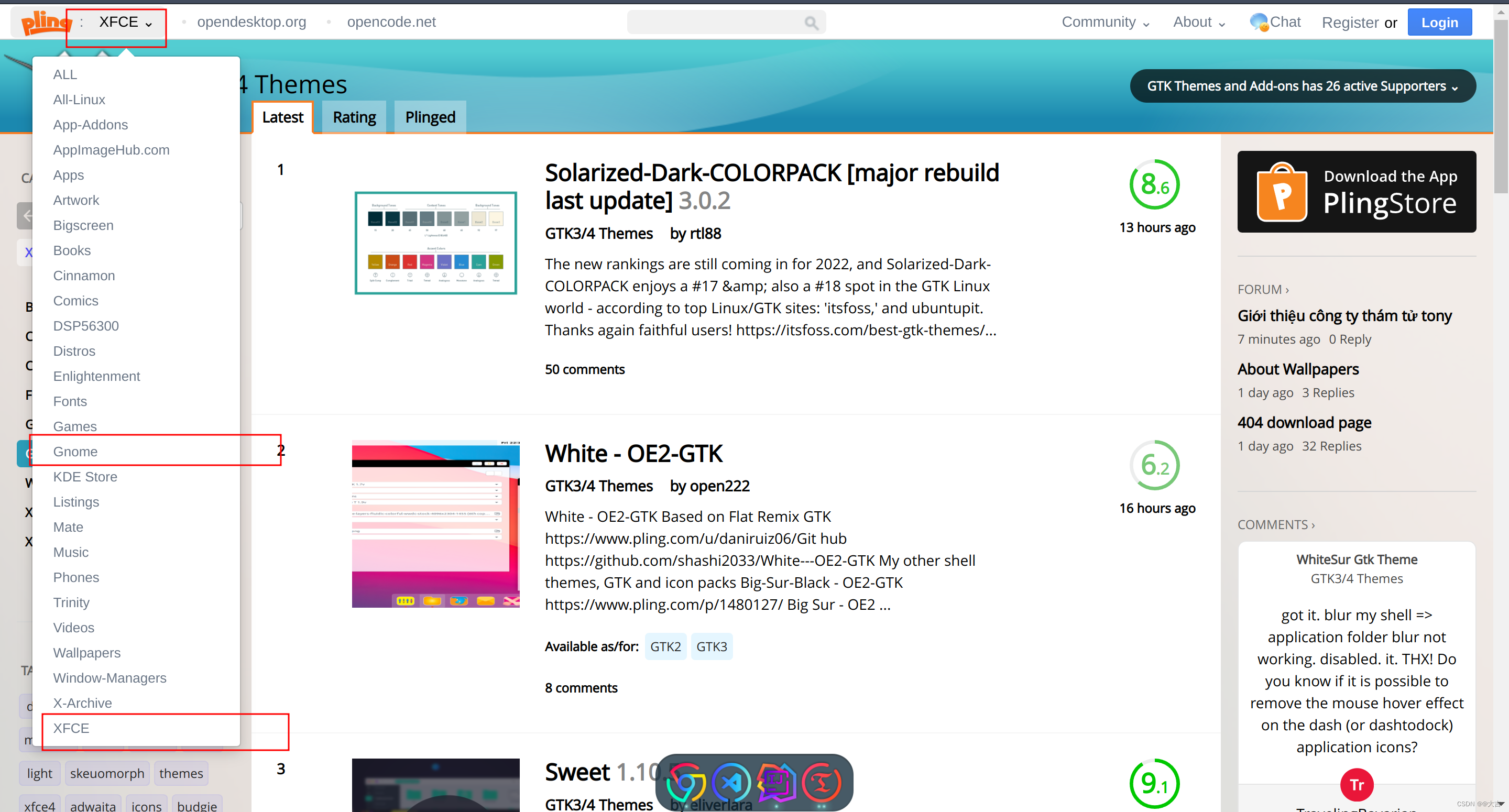Toggle the Latest tab active state
The width and height of the screenshot is (1509, 812).
point(282,117)
